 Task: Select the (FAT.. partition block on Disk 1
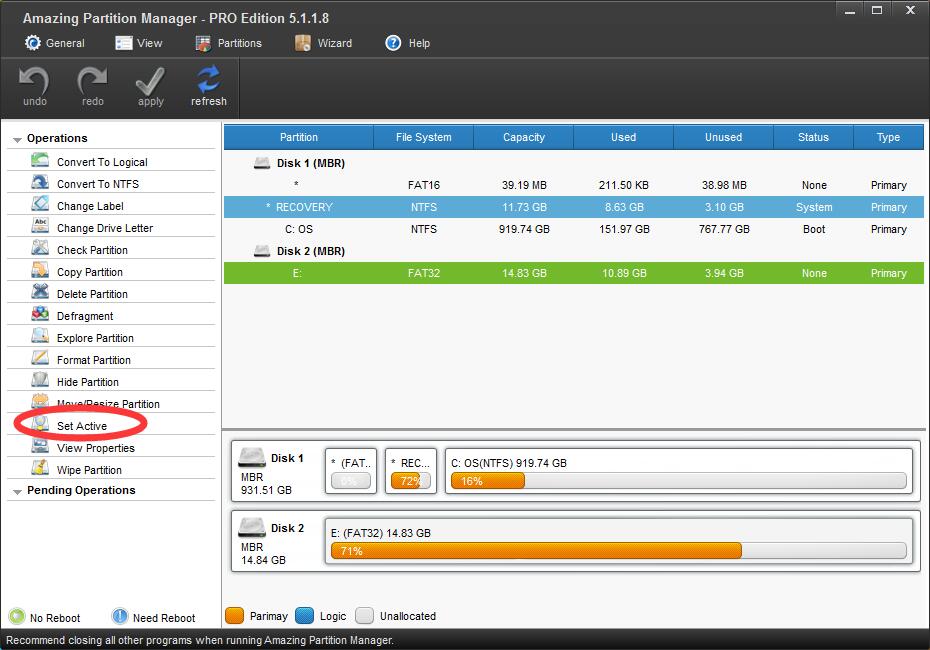tap(351, 471)
